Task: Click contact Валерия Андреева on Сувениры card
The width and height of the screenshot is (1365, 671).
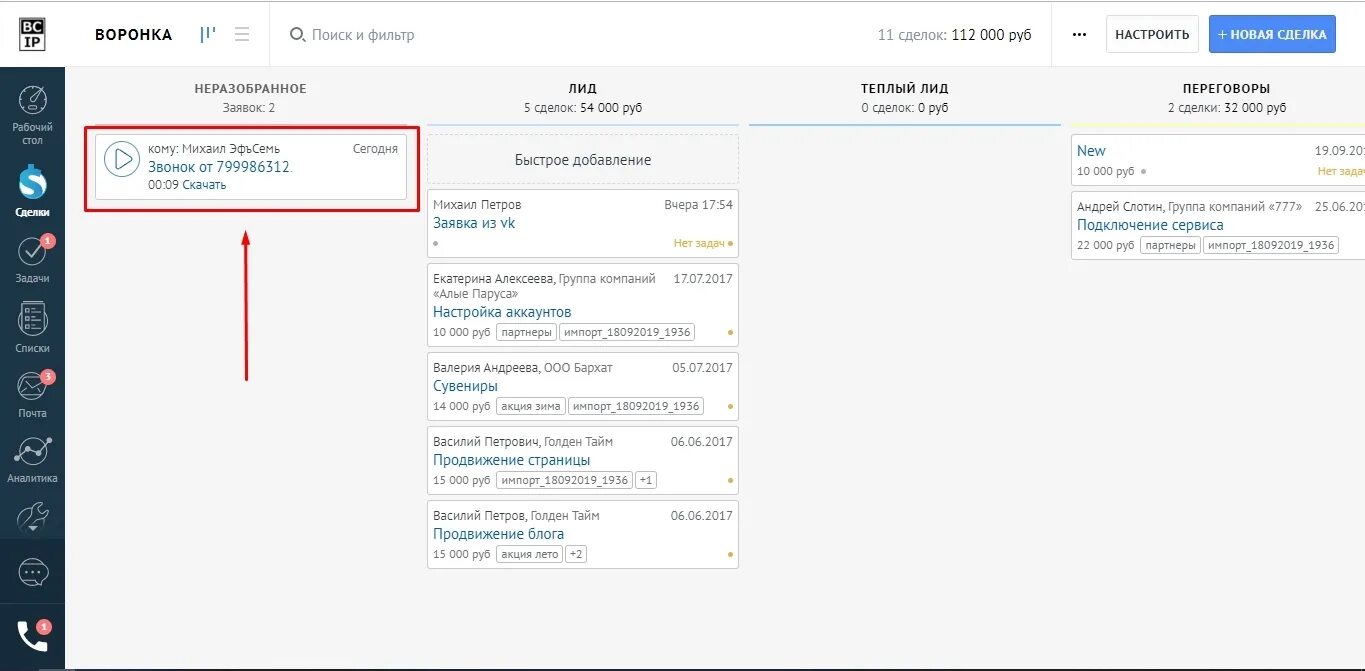Action: (485, 368)
